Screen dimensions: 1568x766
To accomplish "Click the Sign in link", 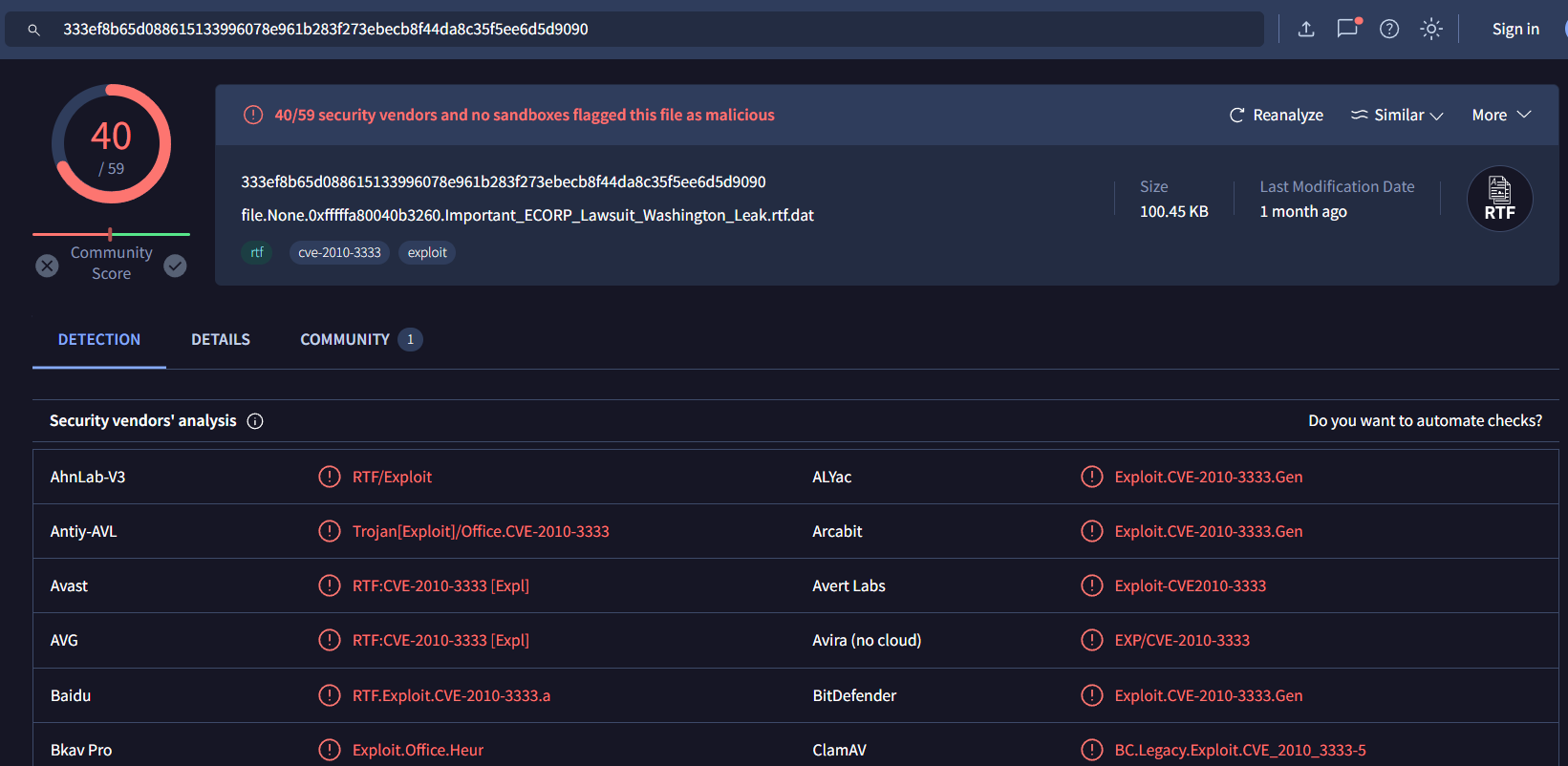I will point(1515,29).
